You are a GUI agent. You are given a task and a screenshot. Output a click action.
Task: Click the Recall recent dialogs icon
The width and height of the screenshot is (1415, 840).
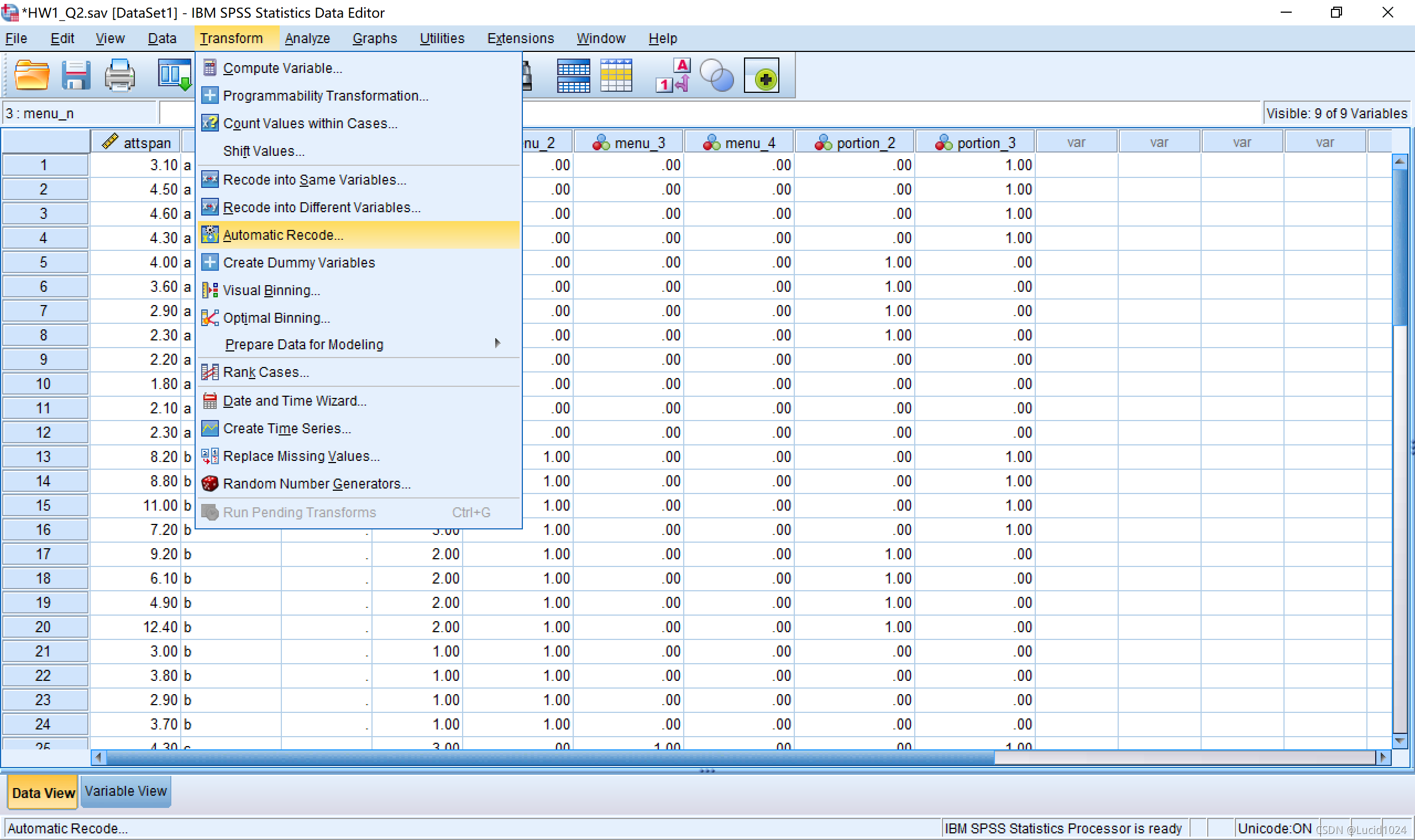click(174, 75)
